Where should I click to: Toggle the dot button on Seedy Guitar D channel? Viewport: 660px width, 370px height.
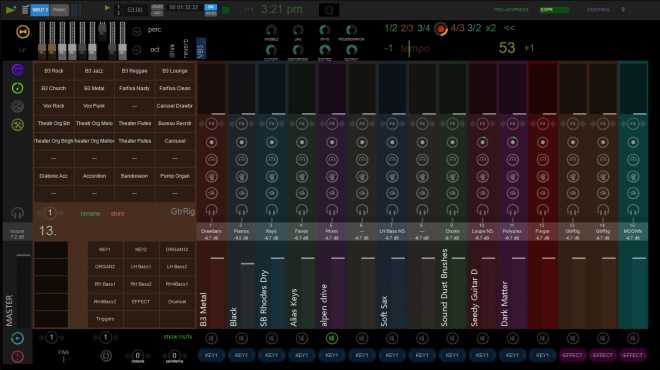pyautogui.click(x=482, y=142)
